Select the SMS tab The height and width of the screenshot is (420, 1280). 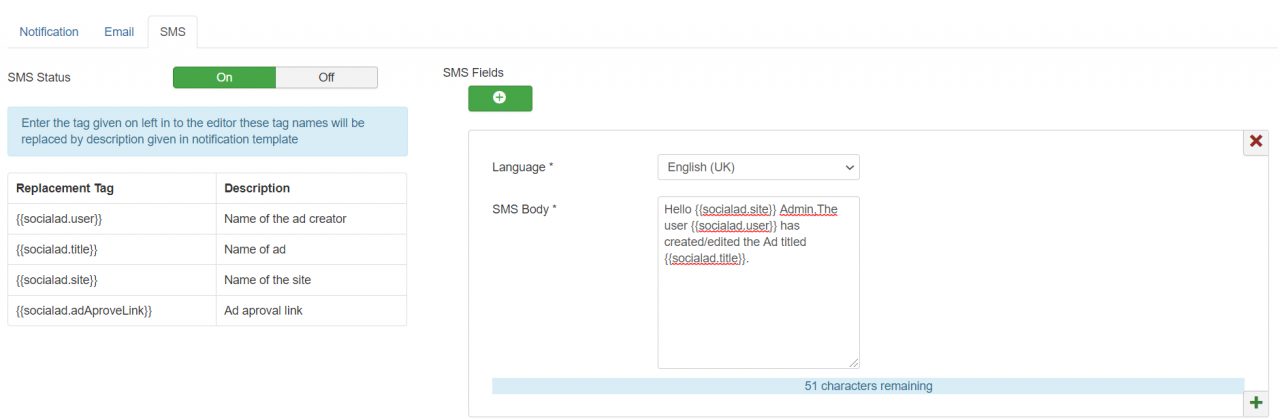(172, 32)
